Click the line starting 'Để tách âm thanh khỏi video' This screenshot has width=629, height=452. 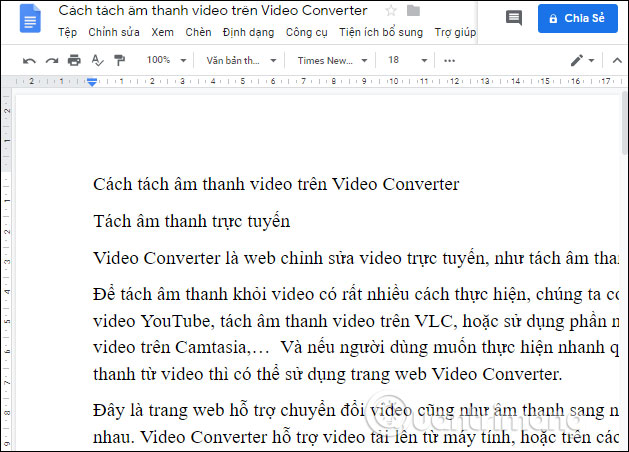(x=356, y=294)
